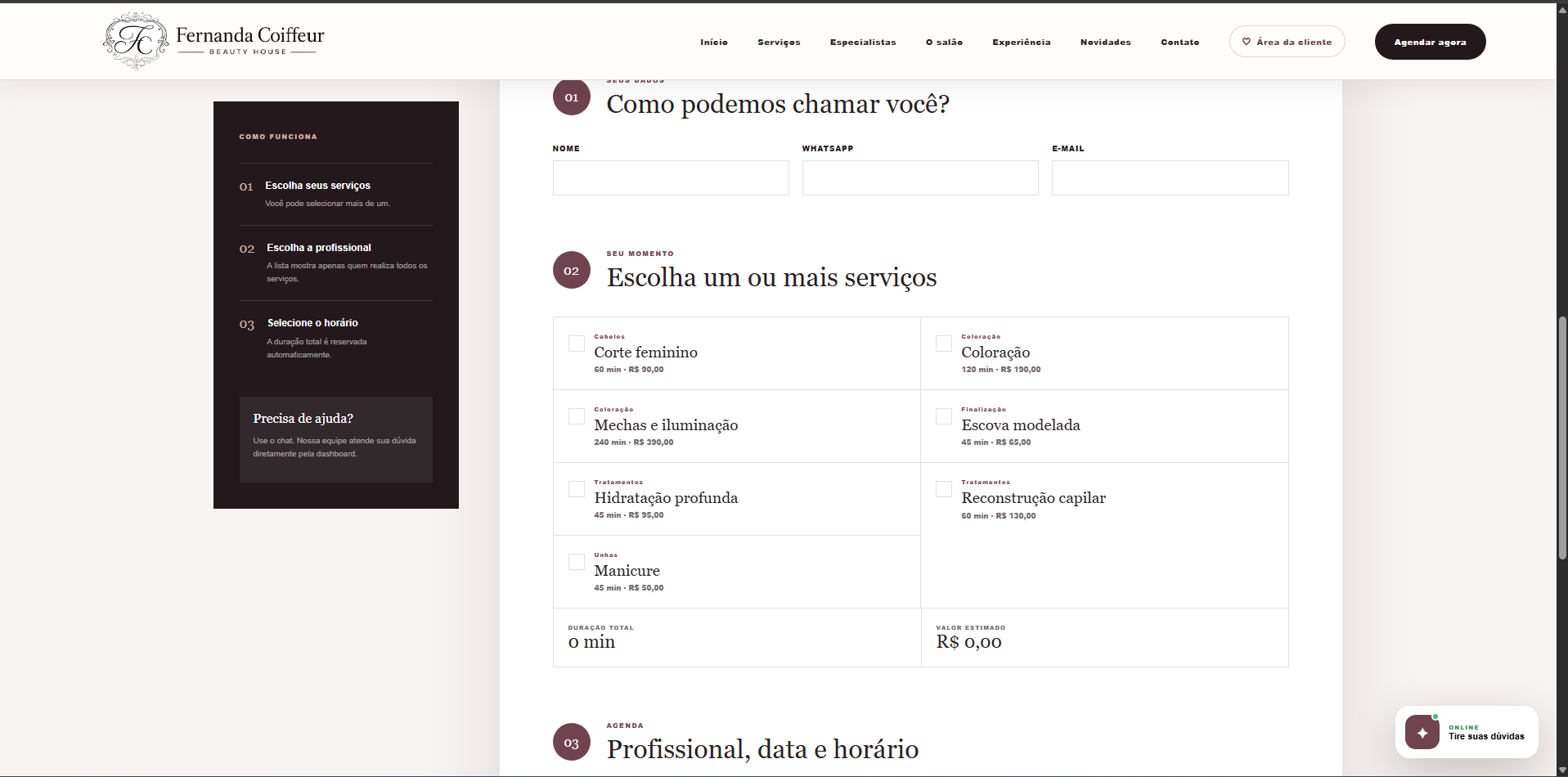
Task: Open Experiência nav link
Action: pyautogui.click(x=1022, y=42)
